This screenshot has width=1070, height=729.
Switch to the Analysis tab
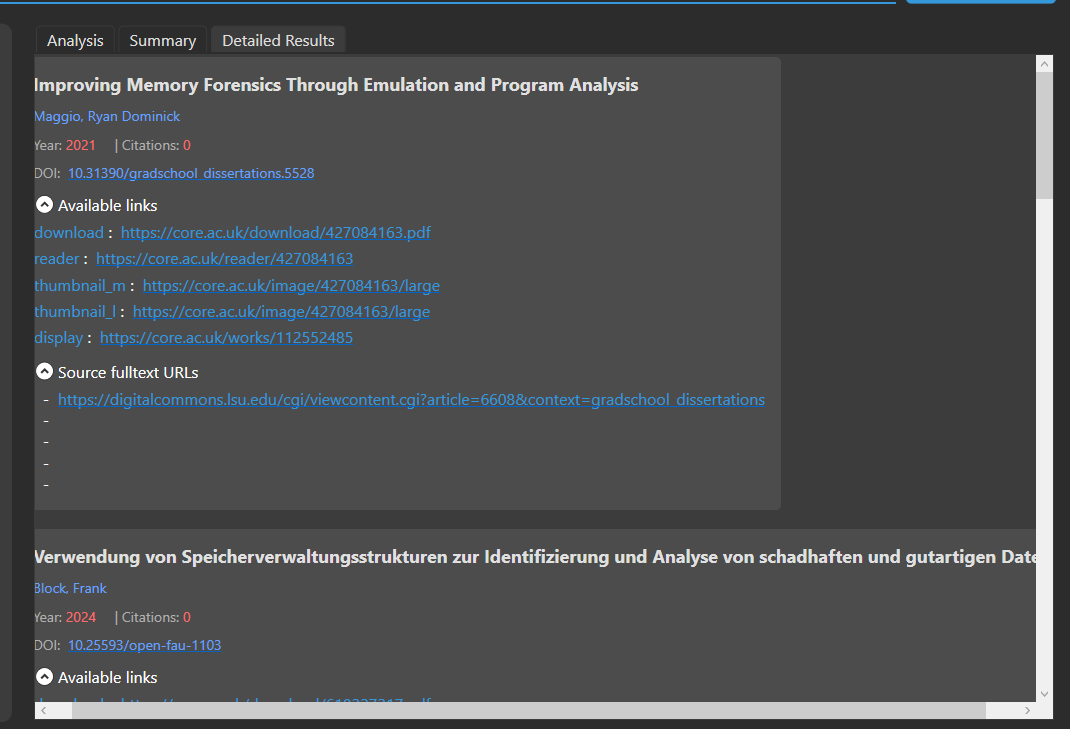coord(75,40)
